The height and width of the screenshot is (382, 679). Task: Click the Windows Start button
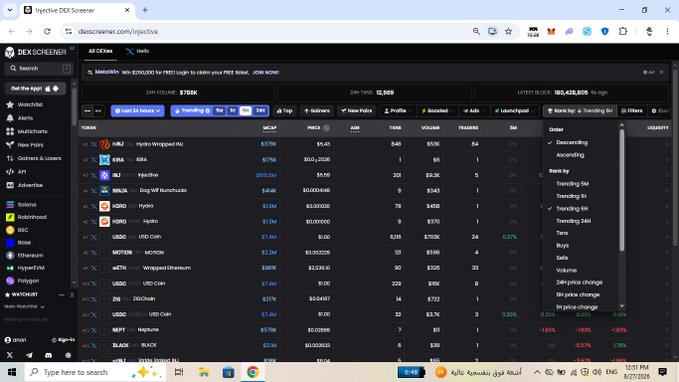(x=12, y=372)
